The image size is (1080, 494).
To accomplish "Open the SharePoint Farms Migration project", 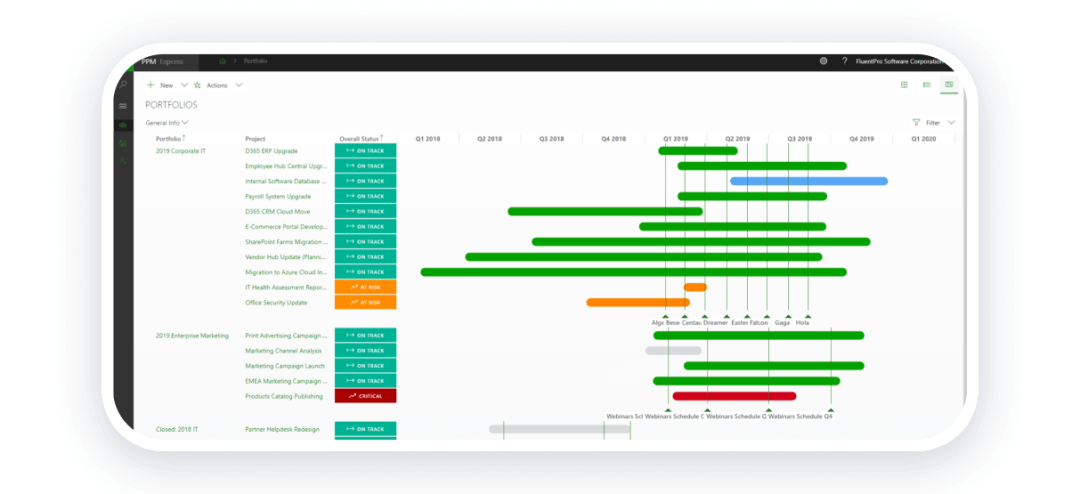I will (286, 242).
